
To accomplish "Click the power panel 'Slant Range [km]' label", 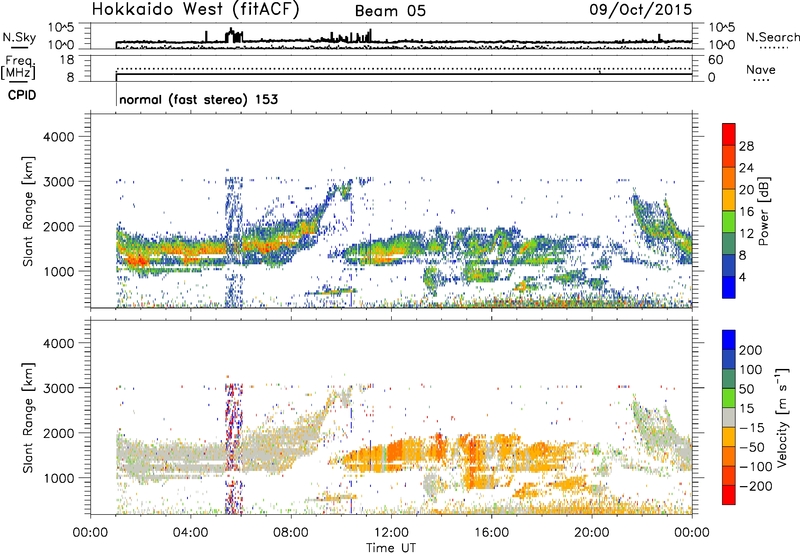I will coord(28,211).
